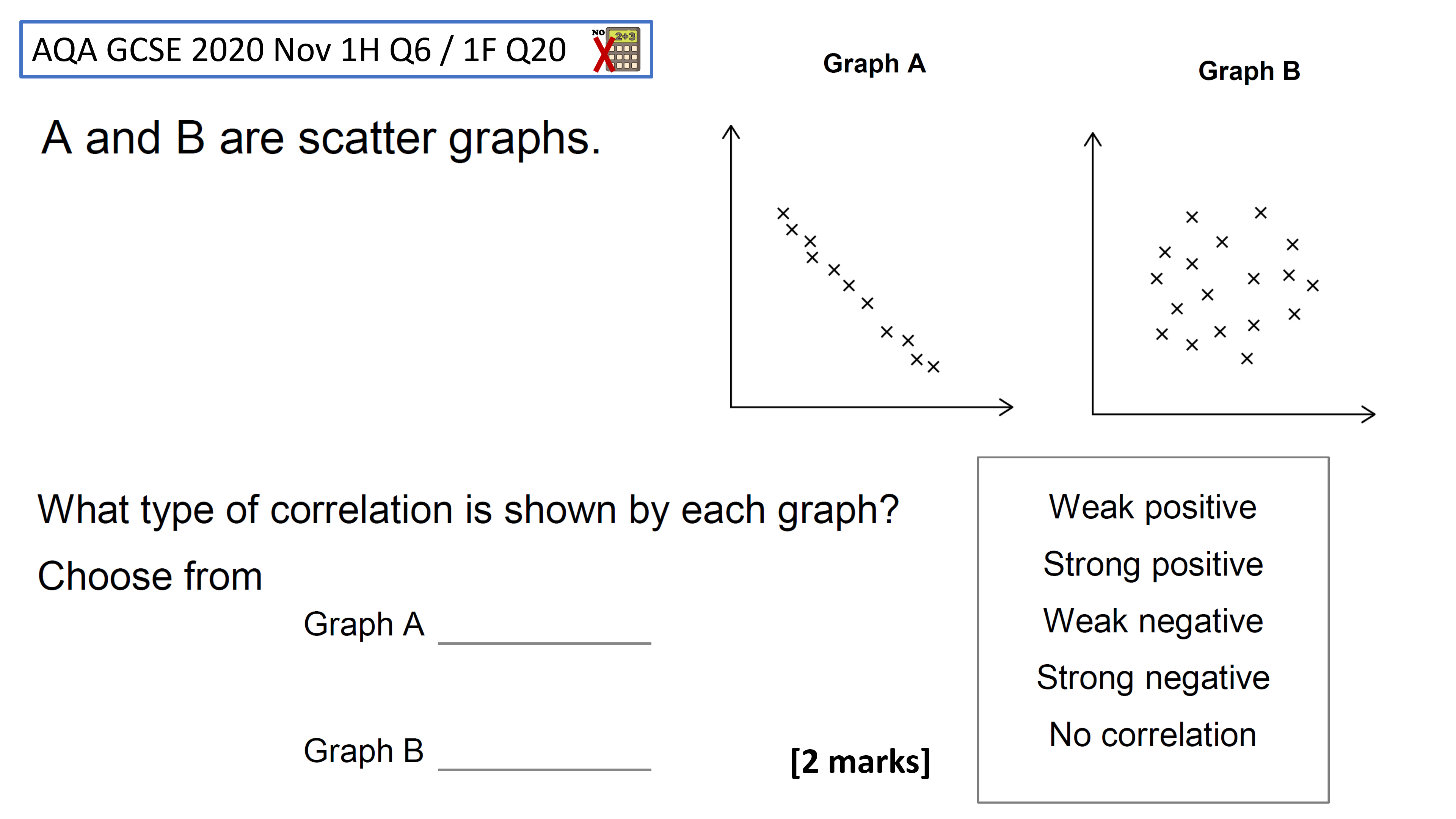
Task: Choose the Weak positive option
Action: (x=1153, y=507)
